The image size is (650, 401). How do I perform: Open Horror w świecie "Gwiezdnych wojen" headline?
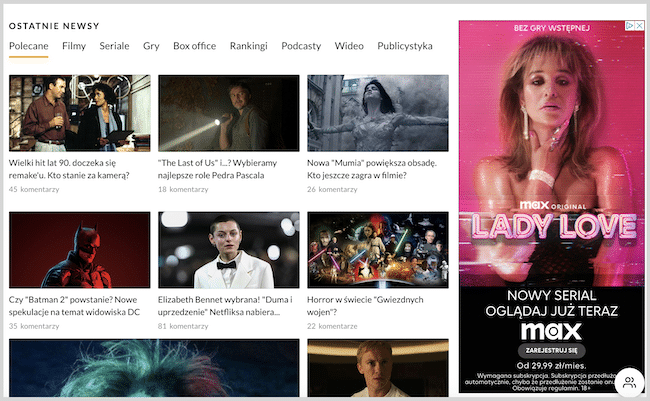coord(365,306)
